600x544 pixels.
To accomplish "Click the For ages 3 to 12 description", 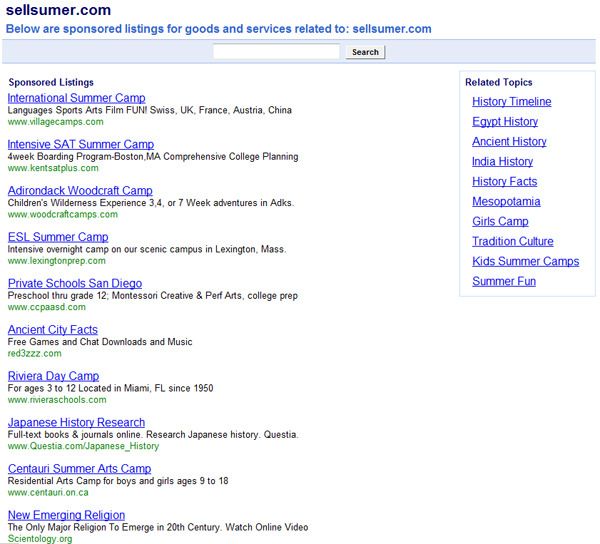I will click(x=111, y=388).
